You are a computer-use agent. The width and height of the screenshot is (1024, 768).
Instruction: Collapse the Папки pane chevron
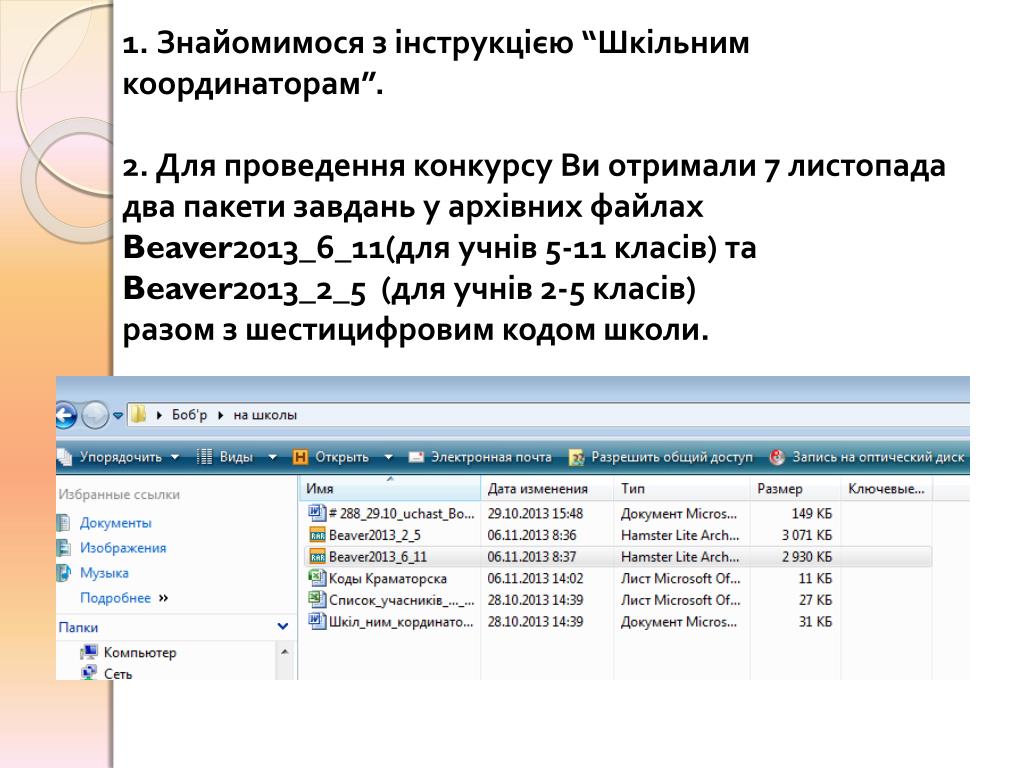(283, 626)
